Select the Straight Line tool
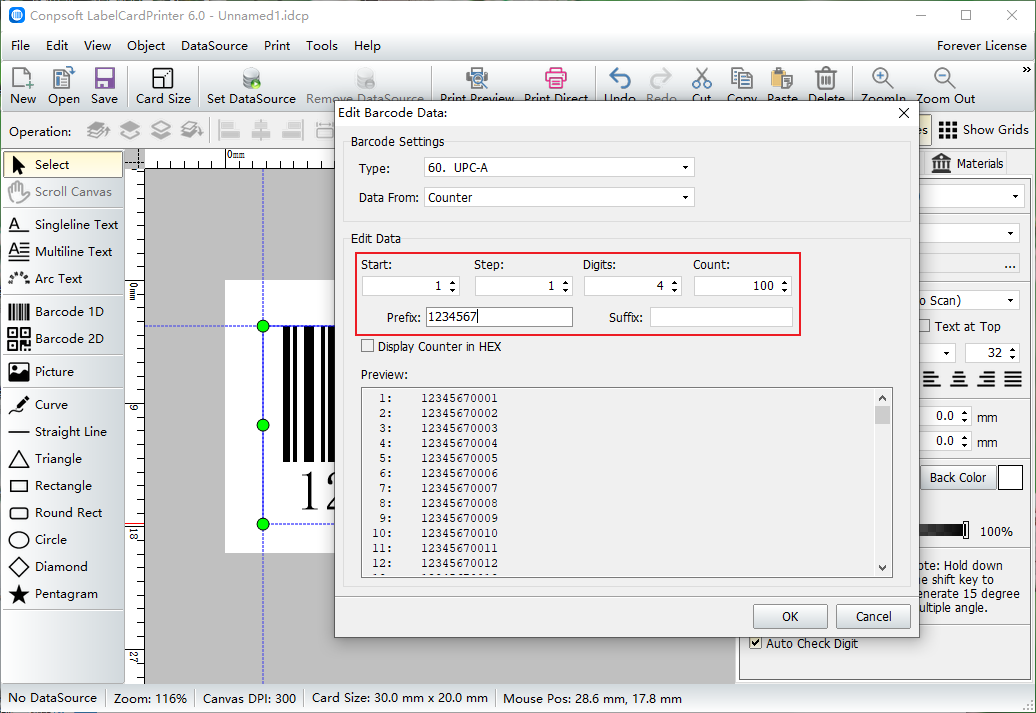 (x=63, y=432)
